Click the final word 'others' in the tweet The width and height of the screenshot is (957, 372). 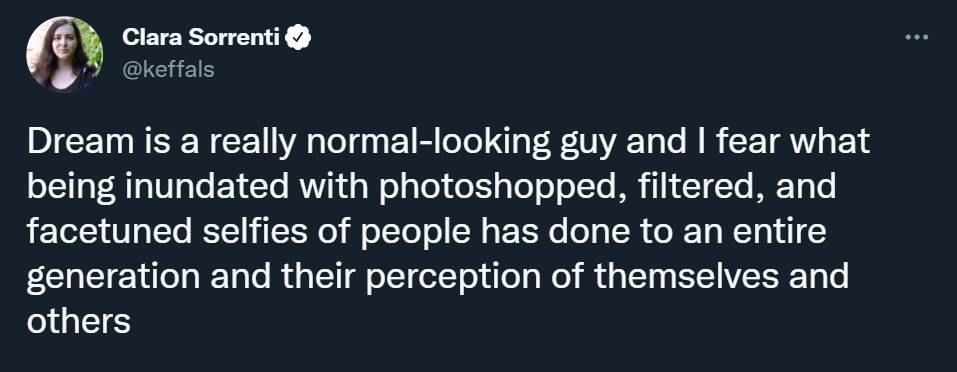[x=79, y=321]
